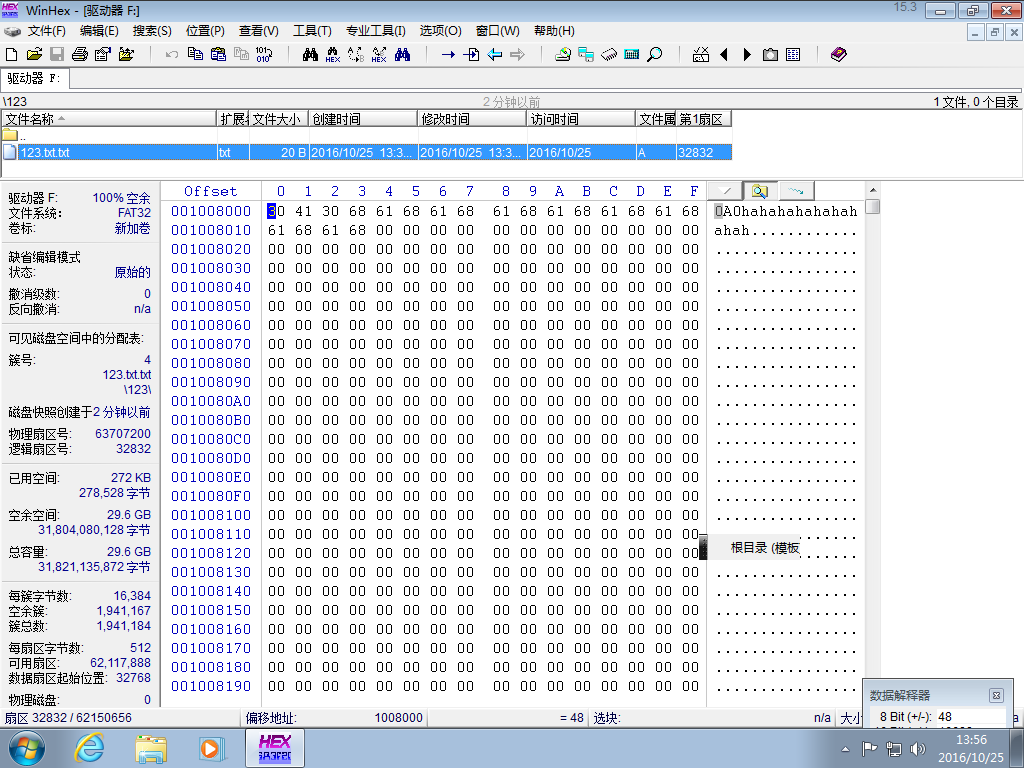Open a file with the folder icon
Viewport: 1024px width, 768px height.
(x=34, y=54)
